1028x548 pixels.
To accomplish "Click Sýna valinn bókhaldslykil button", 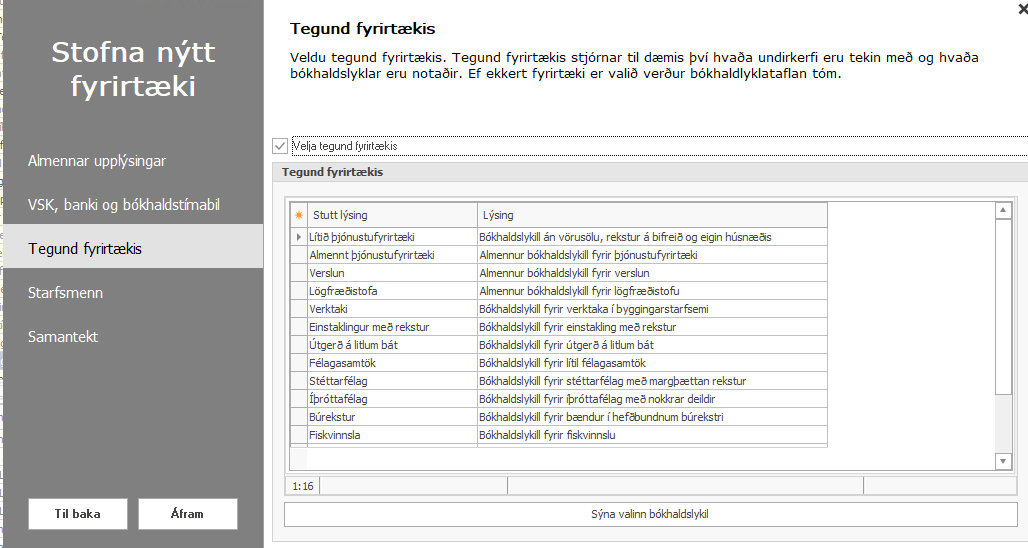I will click(x=650, y=514).
